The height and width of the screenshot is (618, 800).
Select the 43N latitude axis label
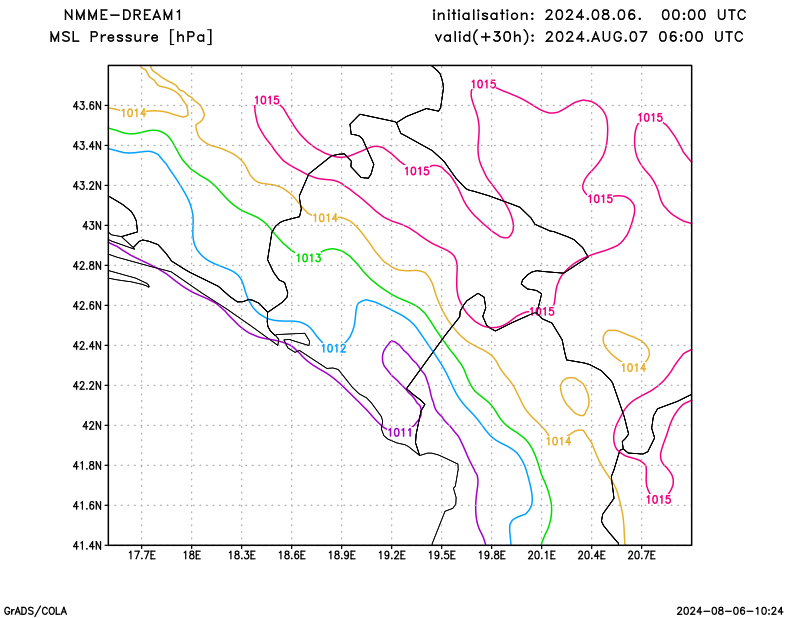click(x=92, y=226)
